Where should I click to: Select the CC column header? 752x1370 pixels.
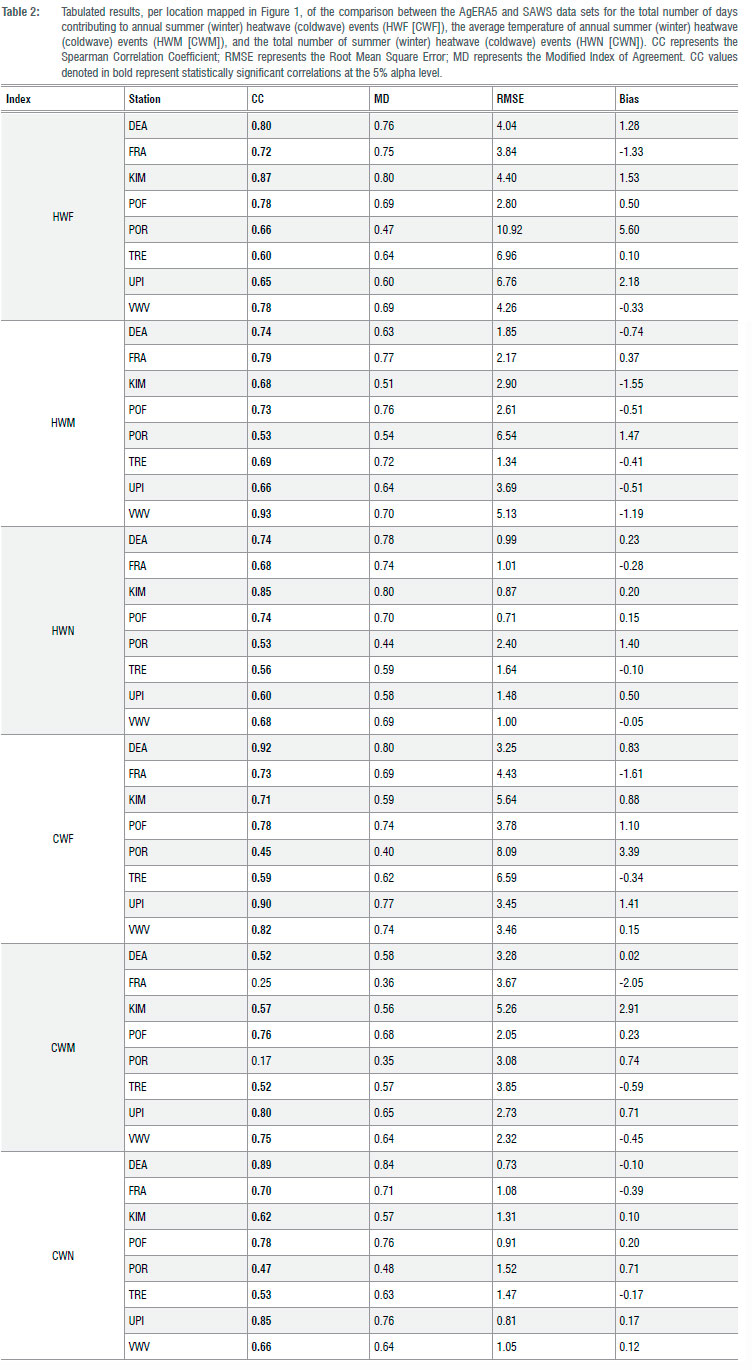[258, 99]
